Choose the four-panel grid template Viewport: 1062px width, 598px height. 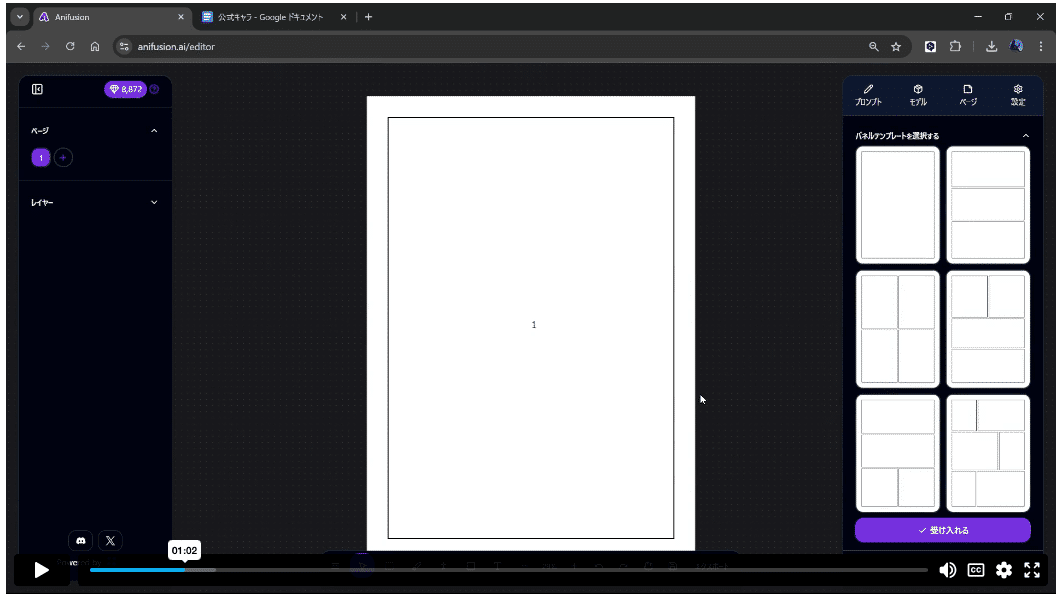(x=897, y=328)
